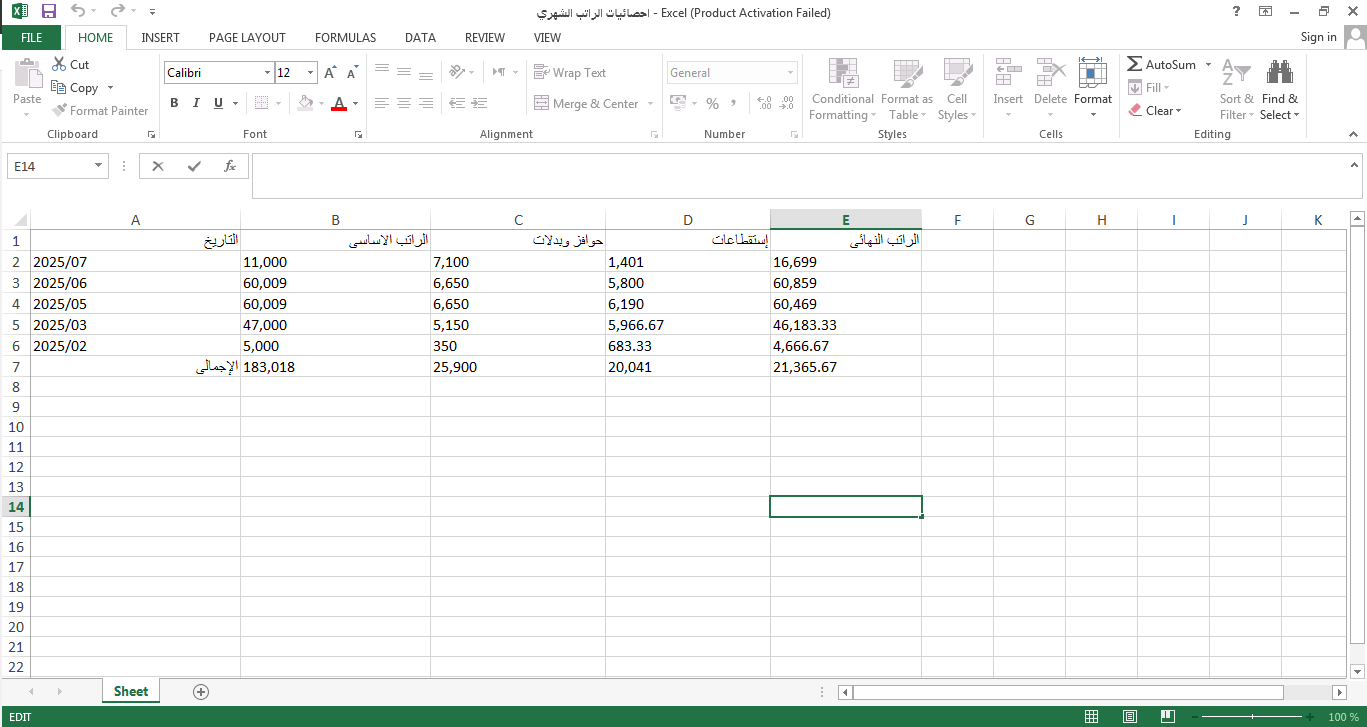Cut the selection with the scissors icon
Image resolution: width=1367 pixels, height=727 pixels.
coord(59,64)
